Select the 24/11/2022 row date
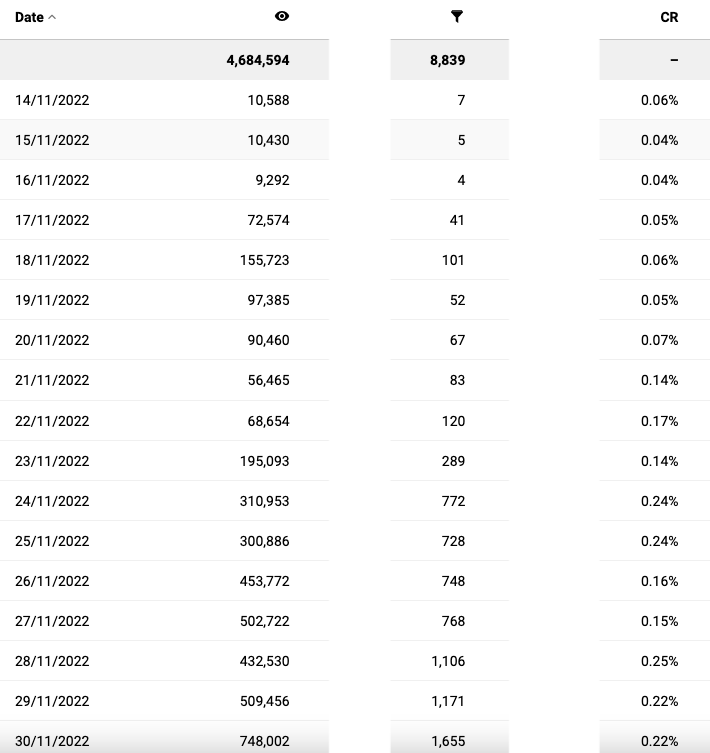Viewport: 710px width, 753px height. pyautogui.click(x=52, y=501)
